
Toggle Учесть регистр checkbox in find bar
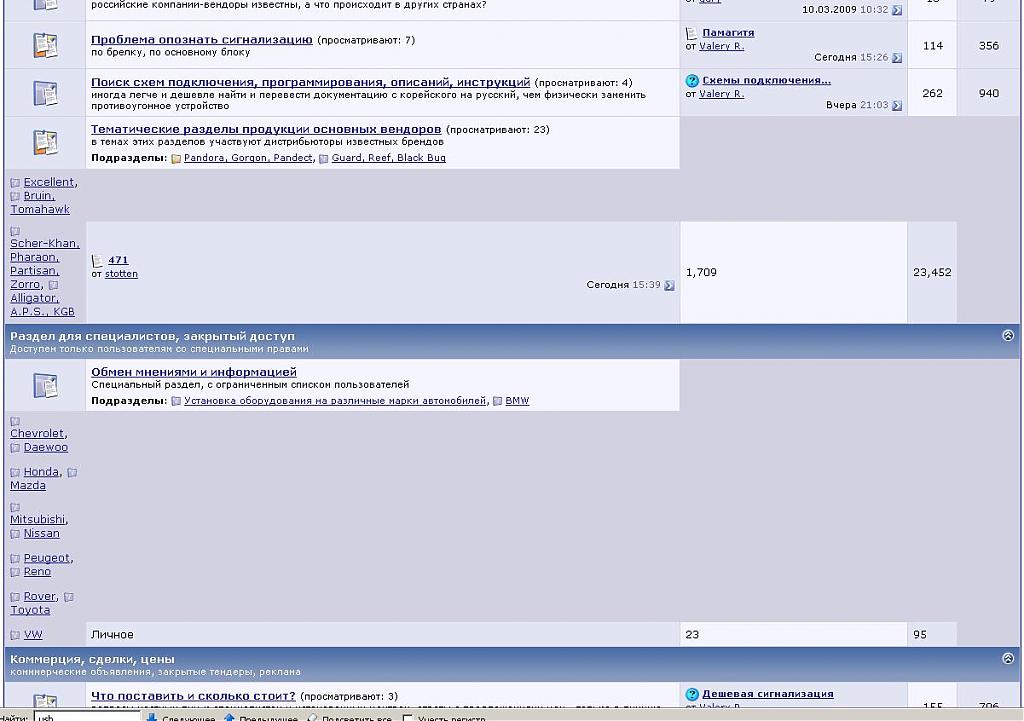pos(408,718)
